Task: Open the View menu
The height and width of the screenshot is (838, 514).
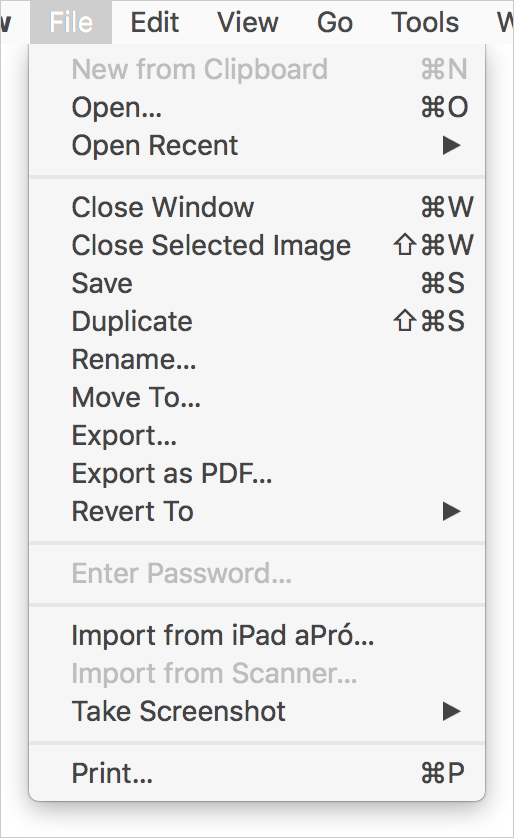Action: coord(247,22)
